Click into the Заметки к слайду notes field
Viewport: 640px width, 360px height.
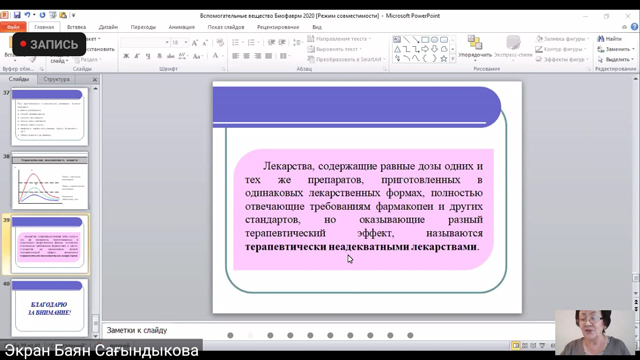[329, 330]
